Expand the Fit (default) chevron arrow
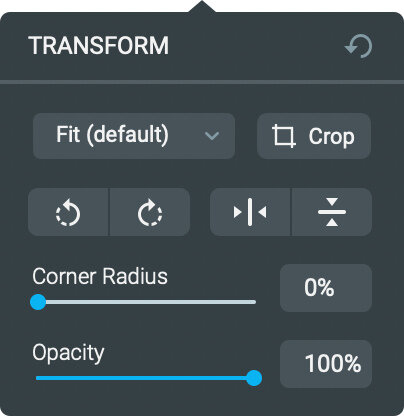This screenshot has width=404, height=416. click(212, 136)
